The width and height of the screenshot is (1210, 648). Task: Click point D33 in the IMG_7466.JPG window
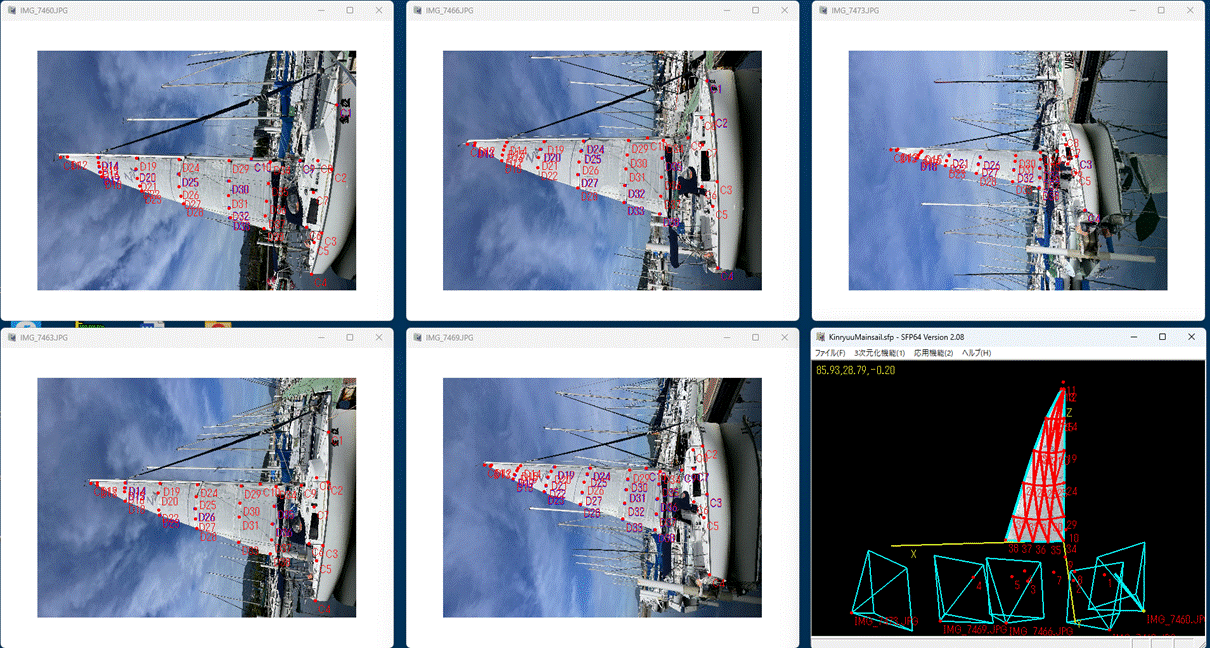click(636, 211)
